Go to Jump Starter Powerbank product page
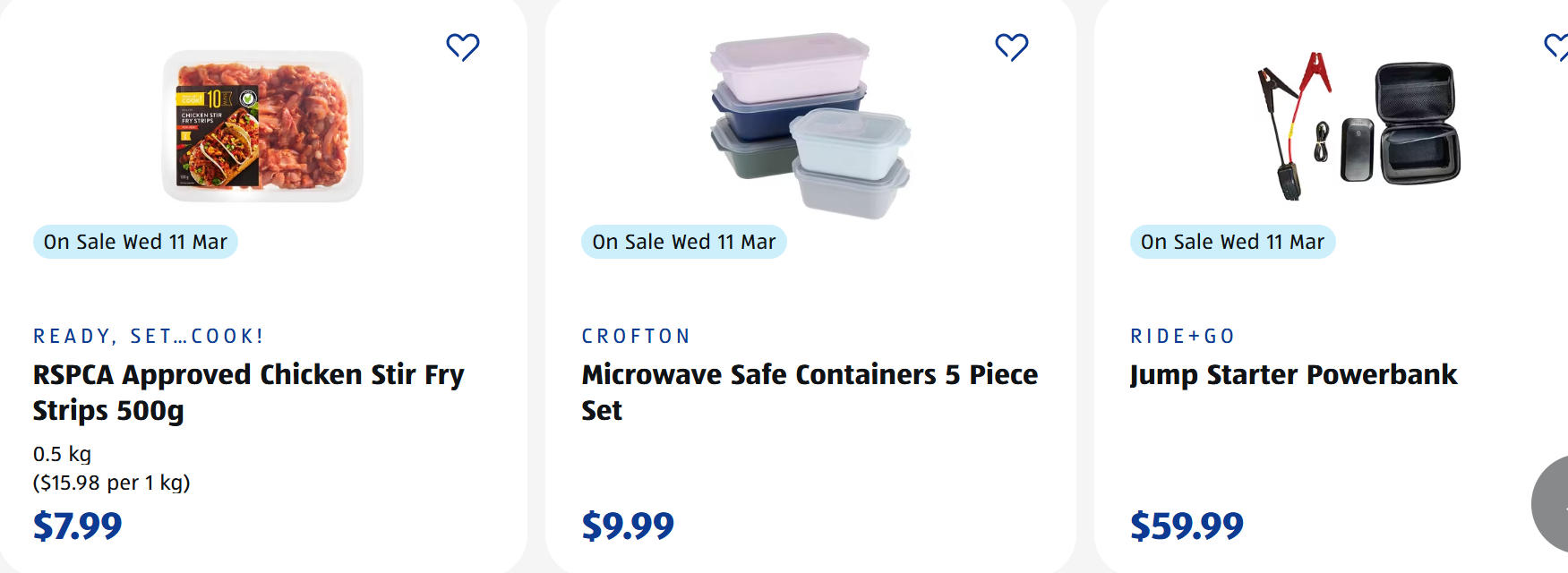Screen dimensions: 1568x573 (x=1293, y=374)
